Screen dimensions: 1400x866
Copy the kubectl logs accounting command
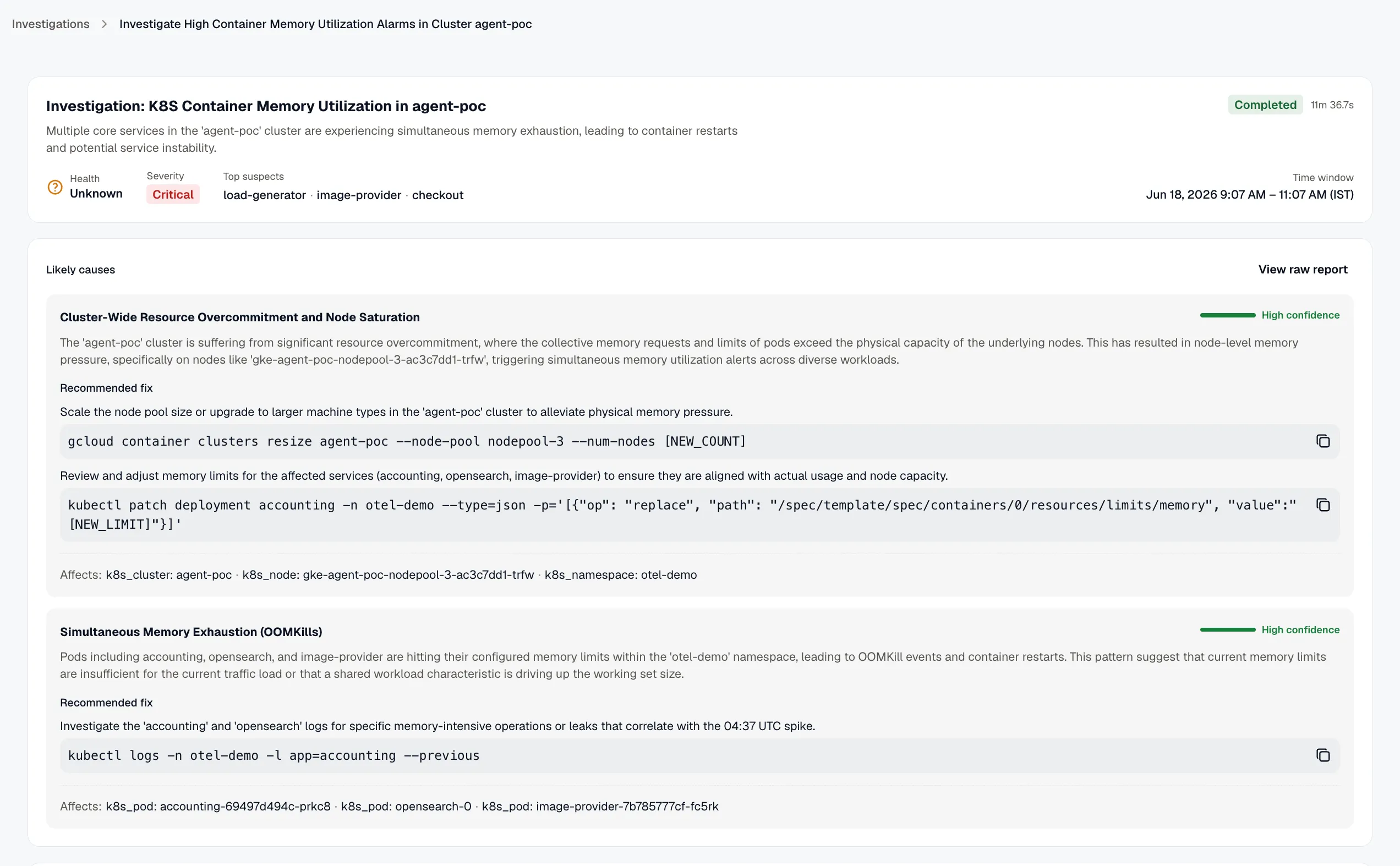pyautogui.click(x=1322, y=755)
